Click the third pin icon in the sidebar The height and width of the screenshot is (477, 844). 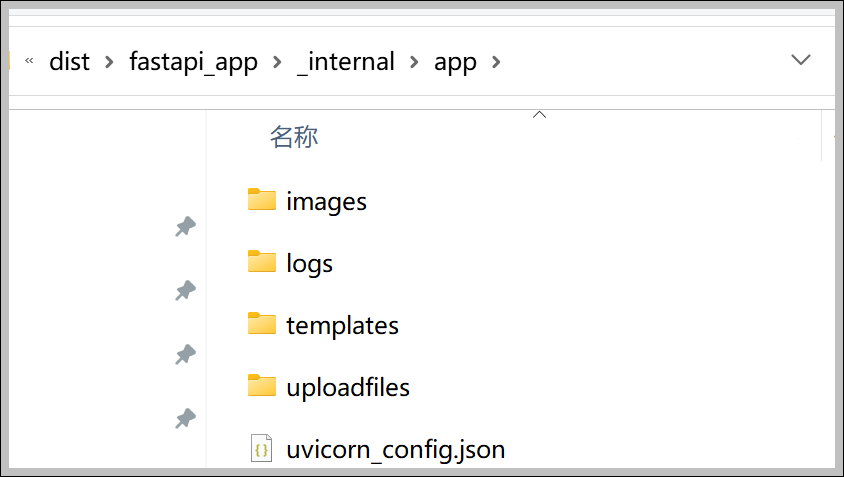click(x=186, y=355)
